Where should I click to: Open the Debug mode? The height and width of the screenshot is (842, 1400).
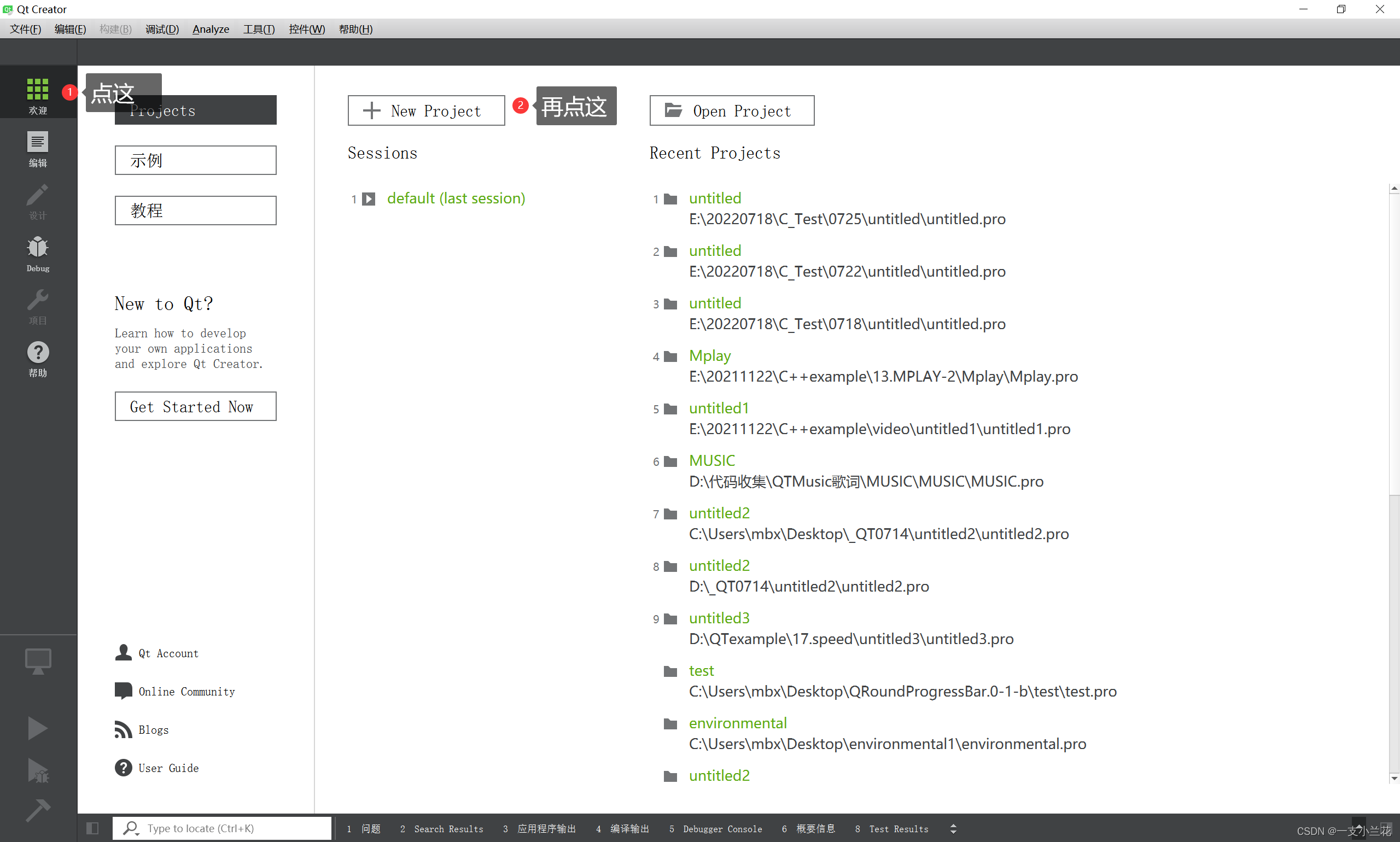tap(38, 254)
